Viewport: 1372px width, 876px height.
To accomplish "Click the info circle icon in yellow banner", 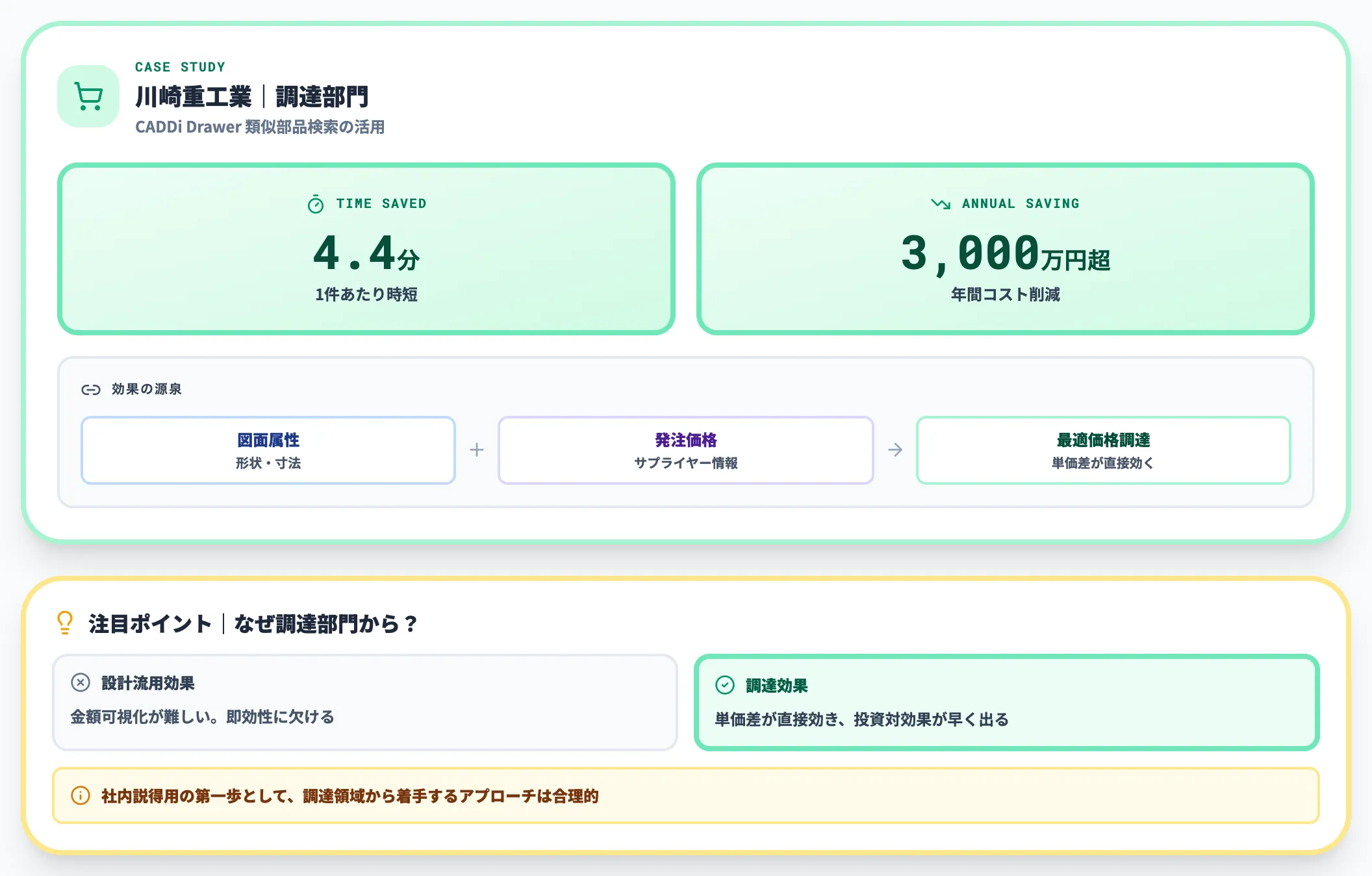I will (79, 795).
